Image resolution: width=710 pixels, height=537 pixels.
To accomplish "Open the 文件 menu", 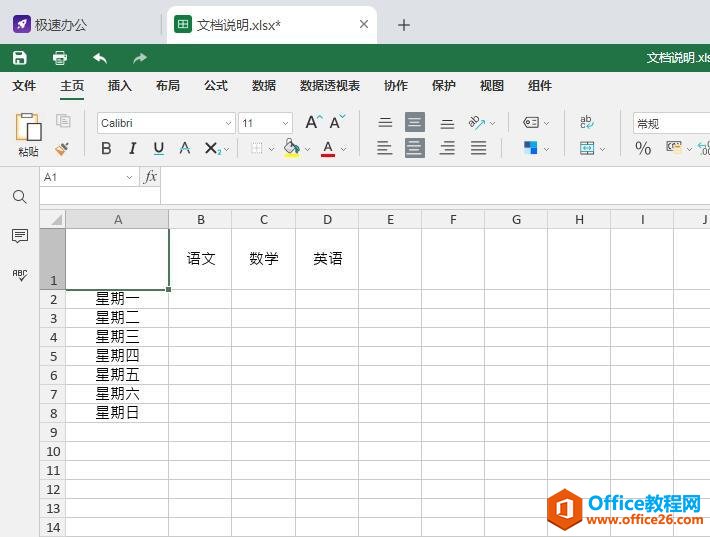I will (24, 86).
